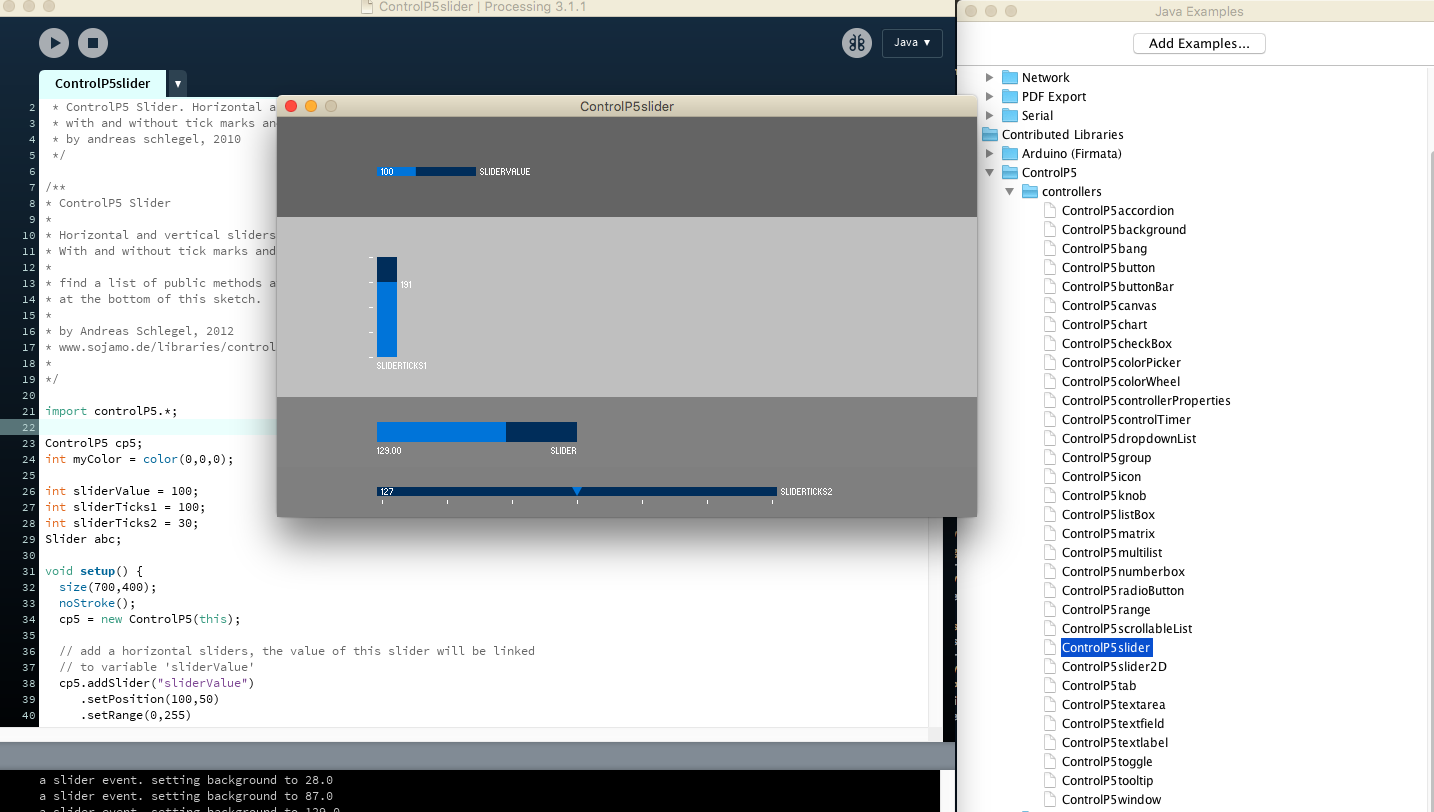Image resolution: width=1434 pixels, height=812 pixels.
Task: Expand the Arduino (Firmata) folder
Action: point(990,153)
